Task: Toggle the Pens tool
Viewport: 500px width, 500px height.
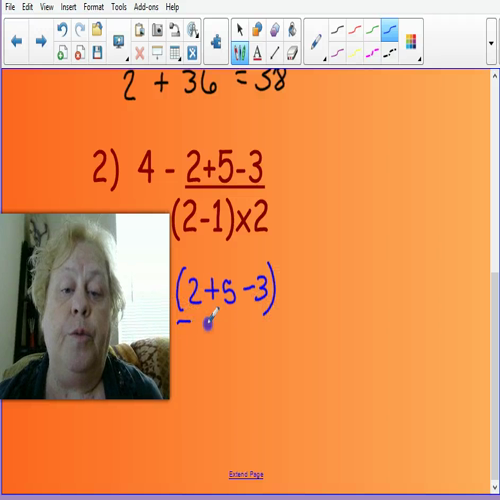Action: 240,53
